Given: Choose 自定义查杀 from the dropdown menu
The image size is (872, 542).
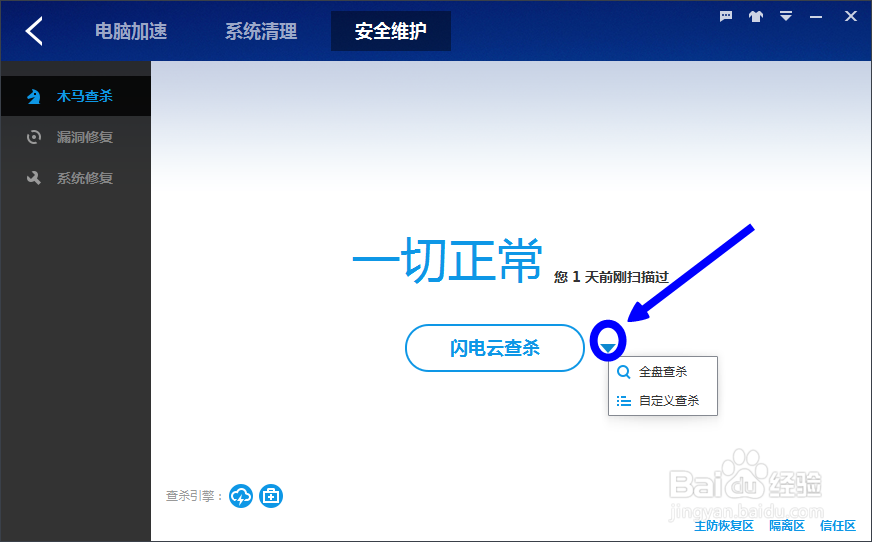Looking at the screenshot, I should (x=662, y=400).
